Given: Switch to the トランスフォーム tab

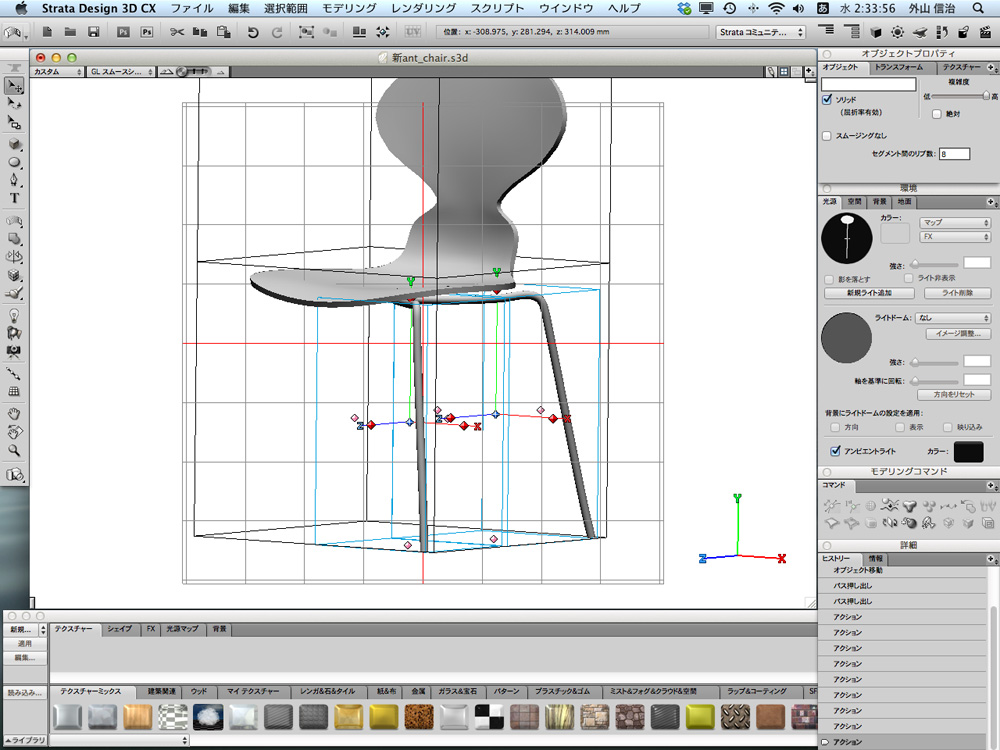Looking at the screenshot, I should [899, 67].
